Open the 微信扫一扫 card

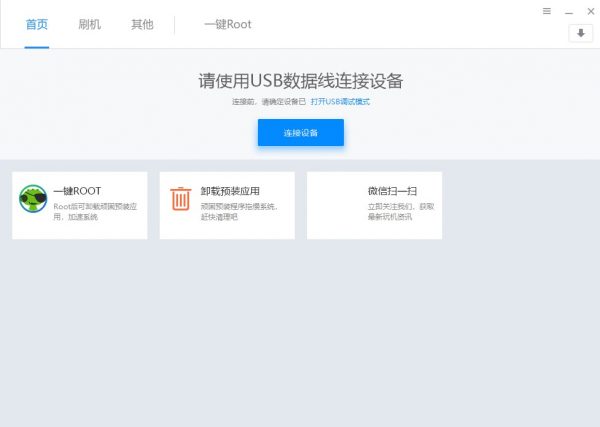tap(375, 205)
